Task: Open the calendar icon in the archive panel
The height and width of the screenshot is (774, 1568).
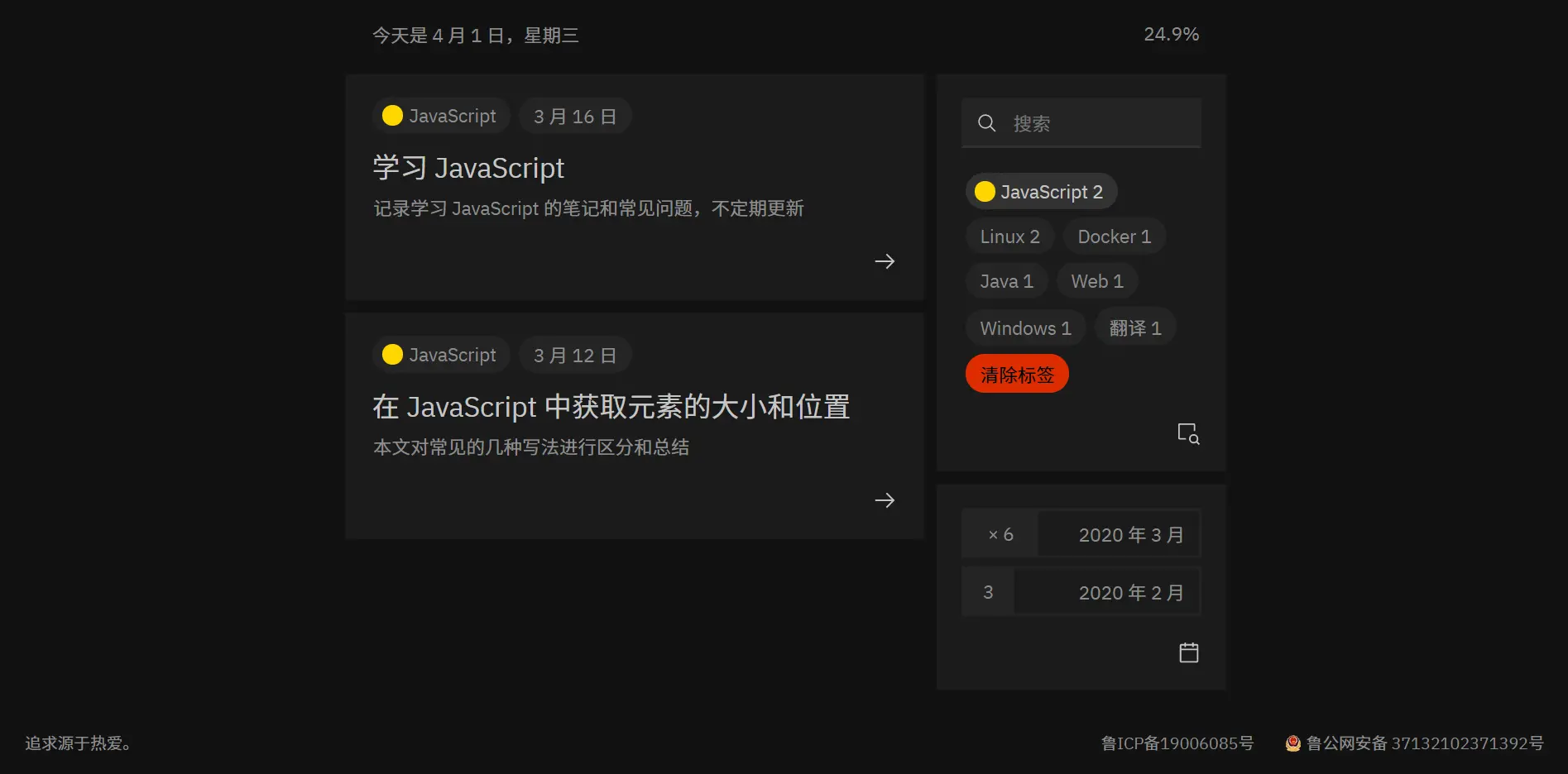Action: [1188, 652]
